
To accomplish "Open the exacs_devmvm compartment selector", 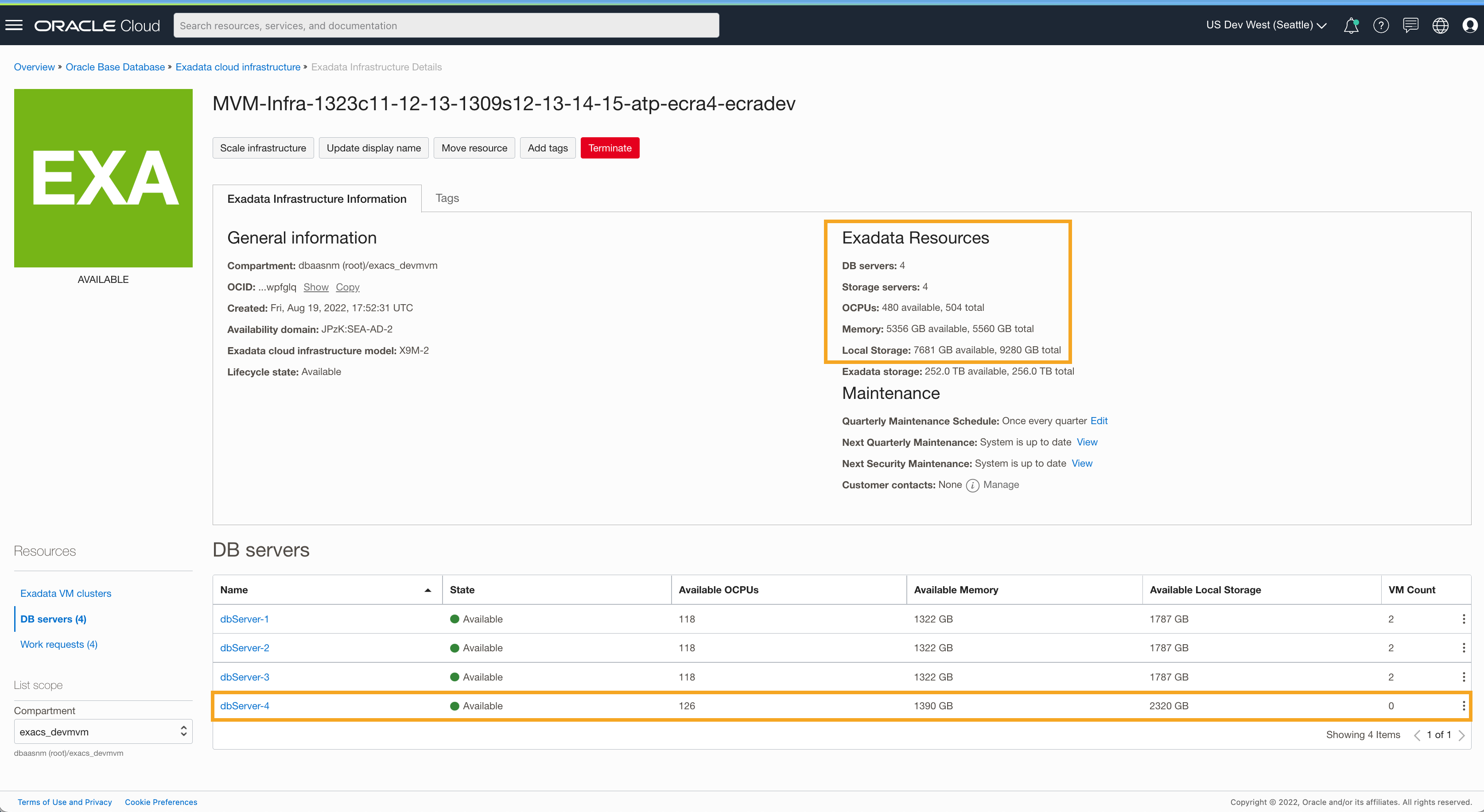I will (x=102, y=731).
